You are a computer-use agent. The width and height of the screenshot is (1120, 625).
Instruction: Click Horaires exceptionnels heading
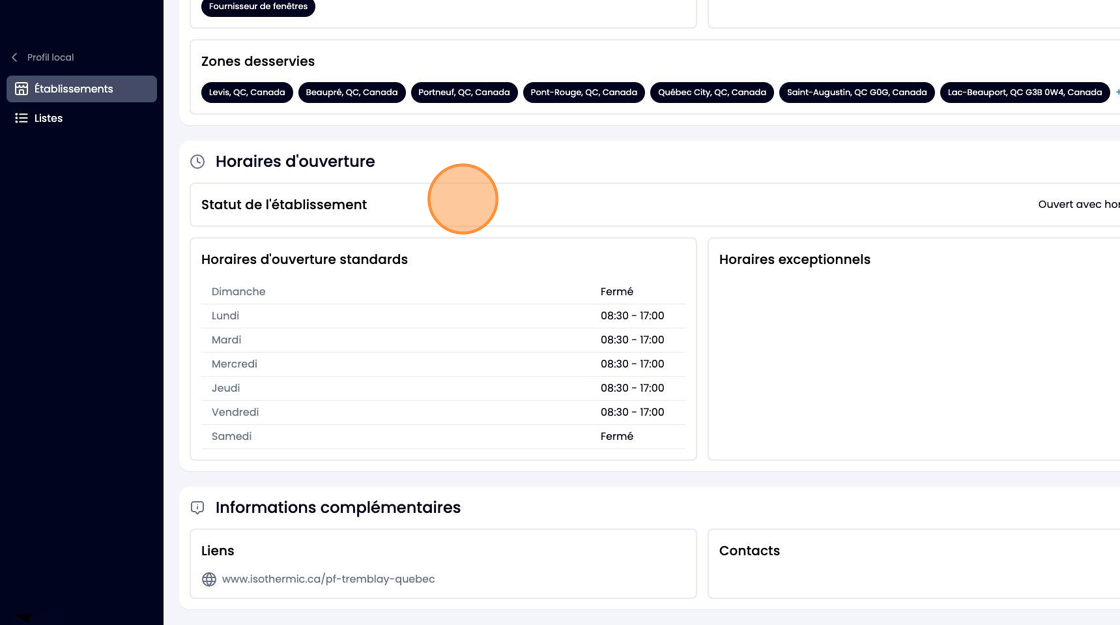tap(794, 260)
